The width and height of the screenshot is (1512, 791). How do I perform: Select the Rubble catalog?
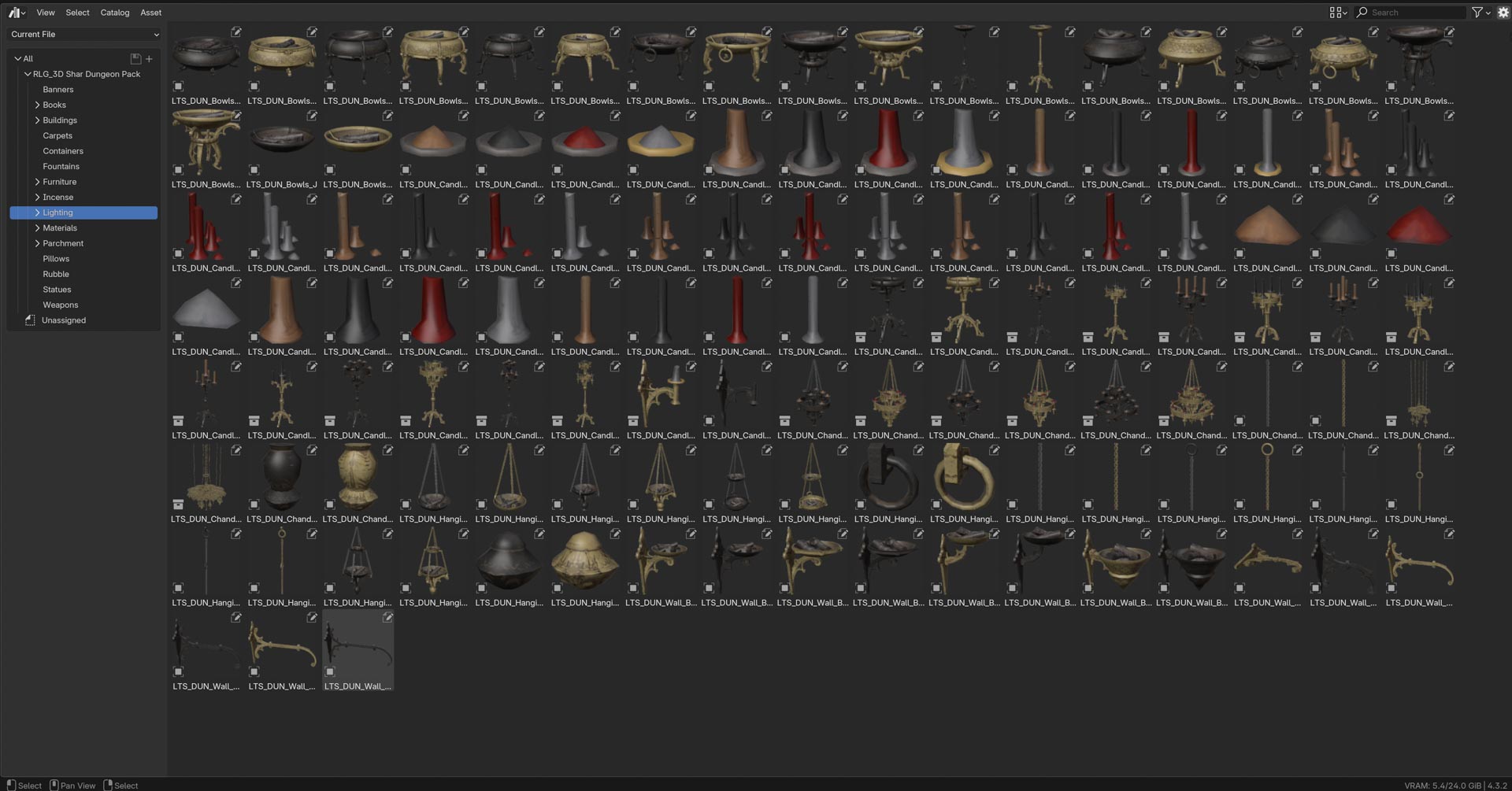(84, 274)
